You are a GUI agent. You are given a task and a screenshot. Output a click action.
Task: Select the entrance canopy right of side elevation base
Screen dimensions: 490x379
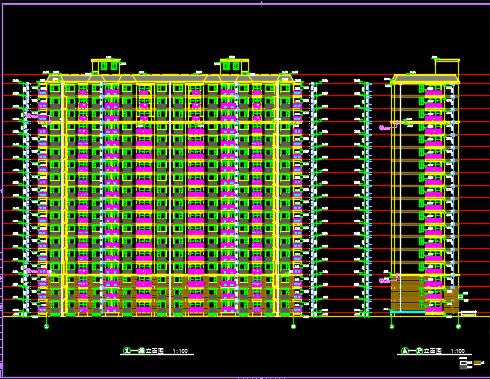click(x=469, y=313)
